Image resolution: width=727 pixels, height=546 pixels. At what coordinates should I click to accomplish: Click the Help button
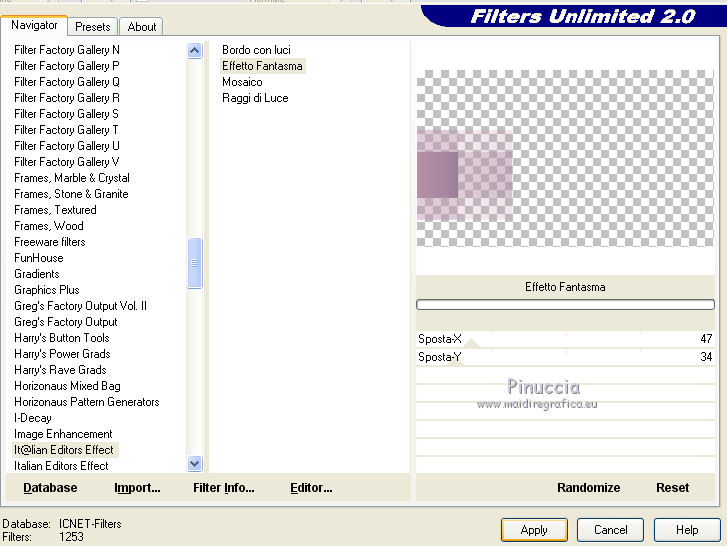tap(687, 530)
